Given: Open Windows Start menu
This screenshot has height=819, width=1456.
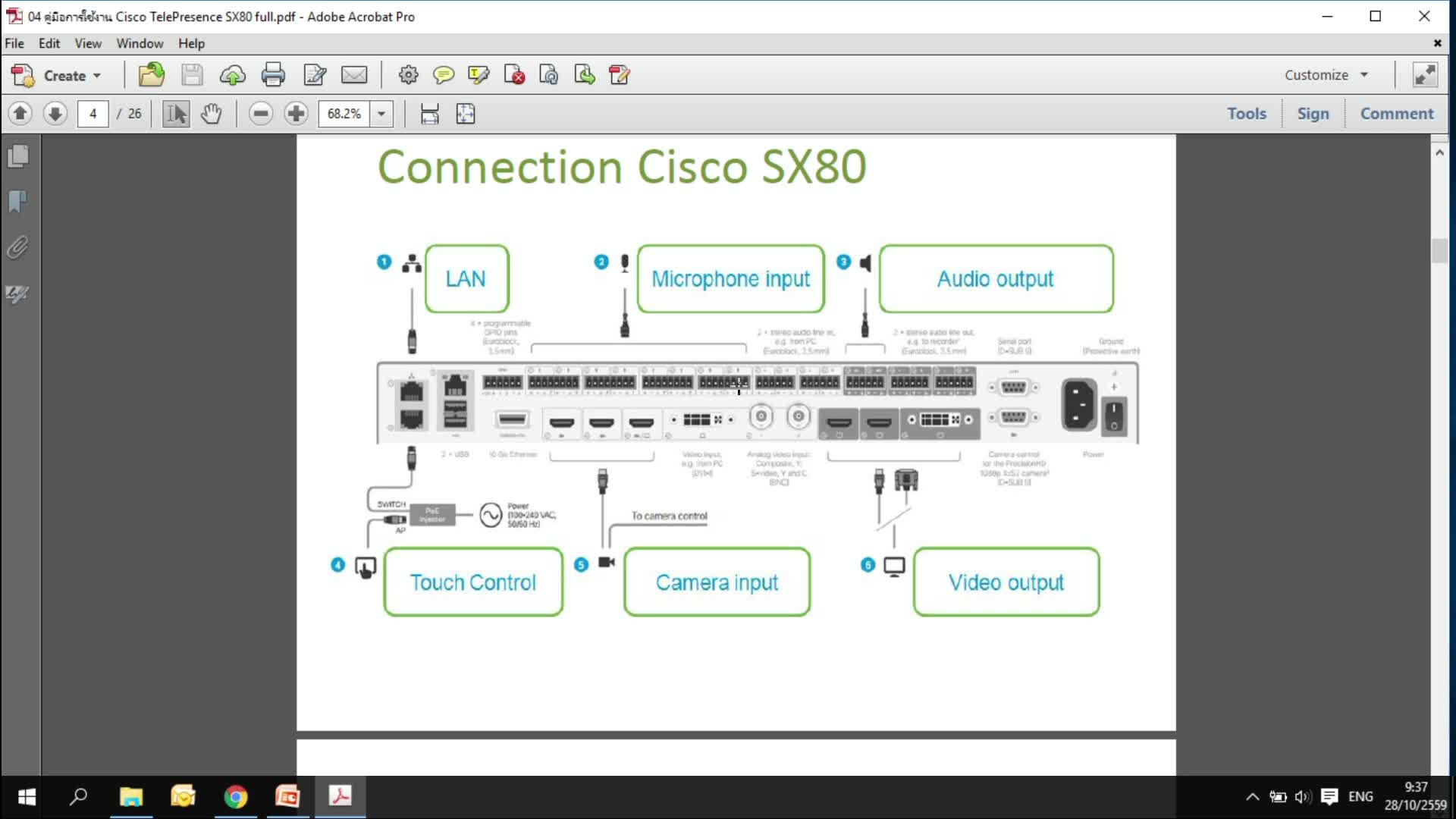Looking at the screenshot, I should pyautogui.click(x=27, y=797).
